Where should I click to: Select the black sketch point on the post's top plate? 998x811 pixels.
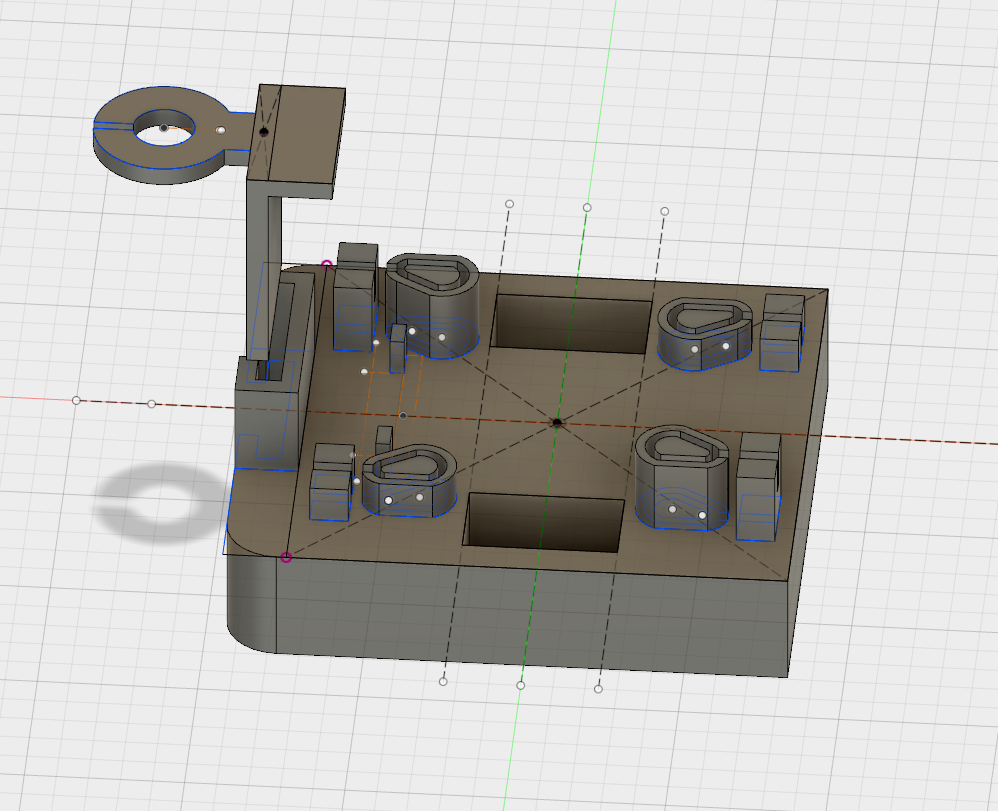264,132
